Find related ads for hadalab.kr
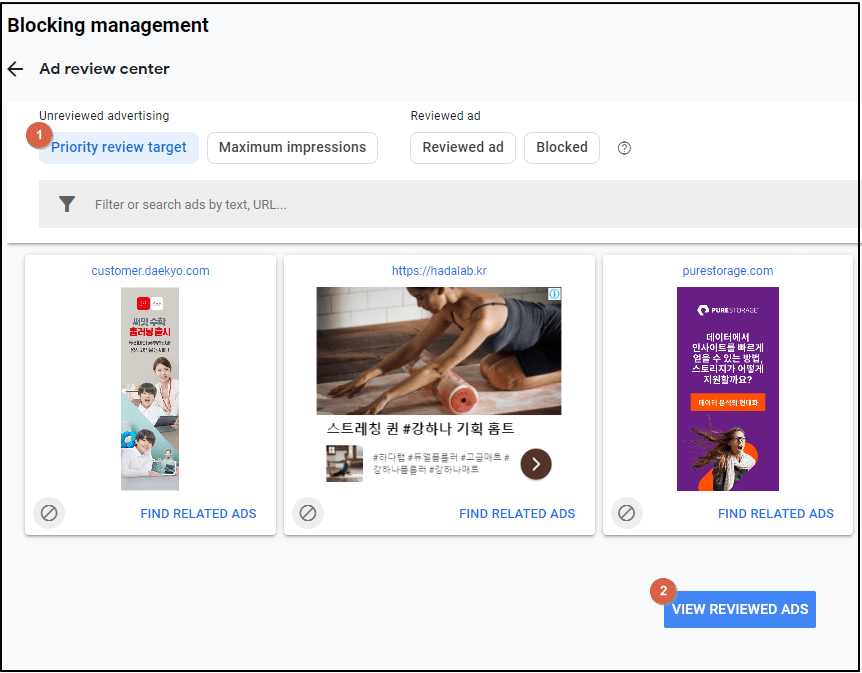 (517, 513)
